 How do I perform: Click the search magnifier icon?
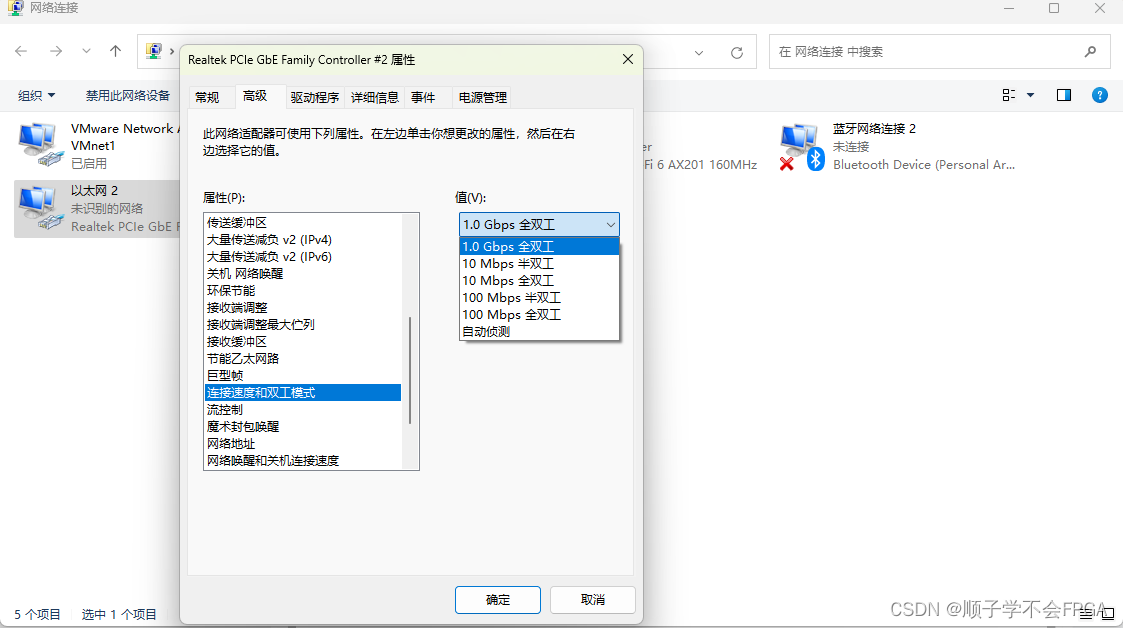pyautogui.click(x=1090, y=52)
